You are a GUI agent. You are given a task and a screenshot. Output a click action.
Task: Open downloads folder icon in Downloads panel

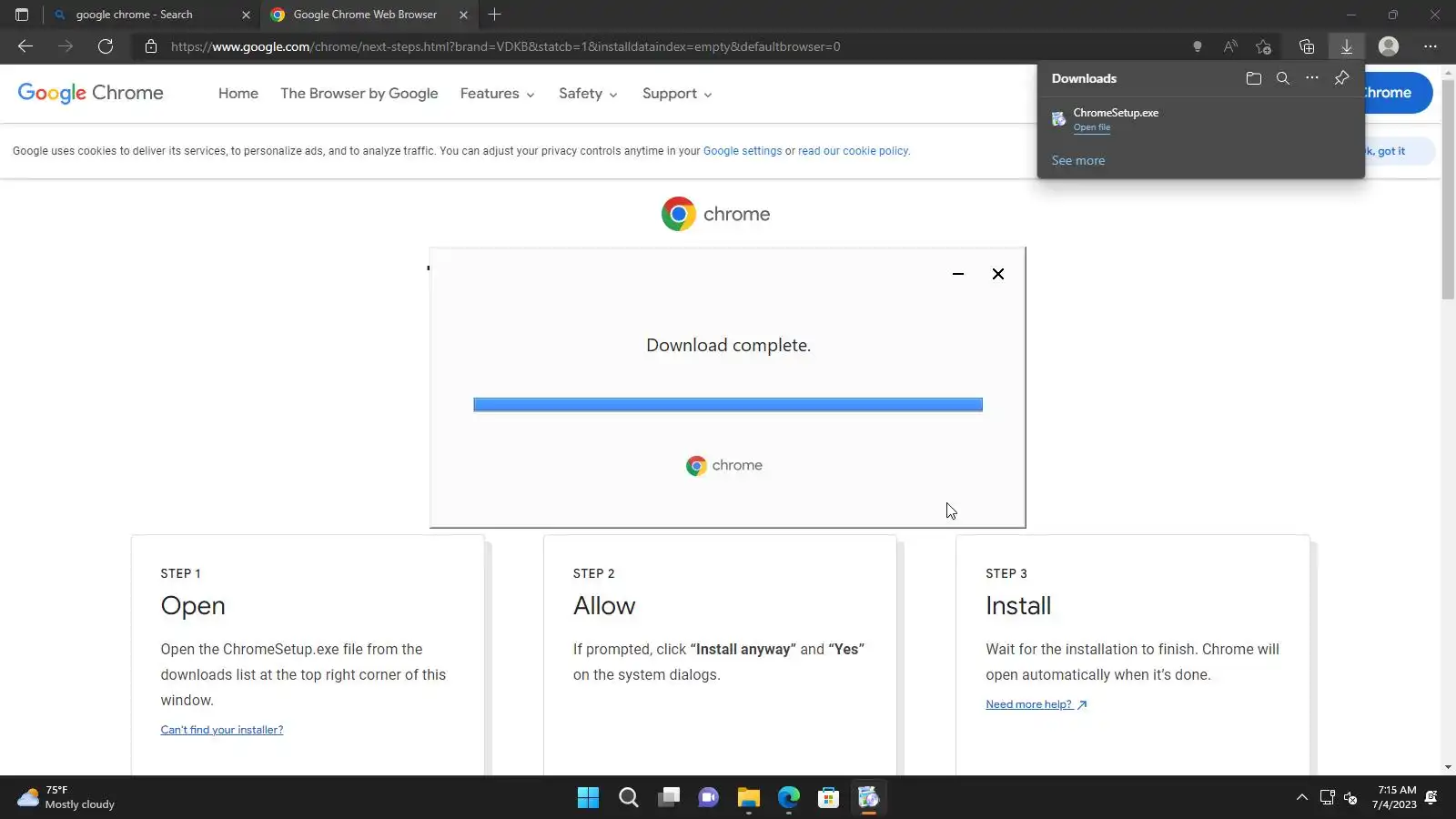(x=1254, y=78)
